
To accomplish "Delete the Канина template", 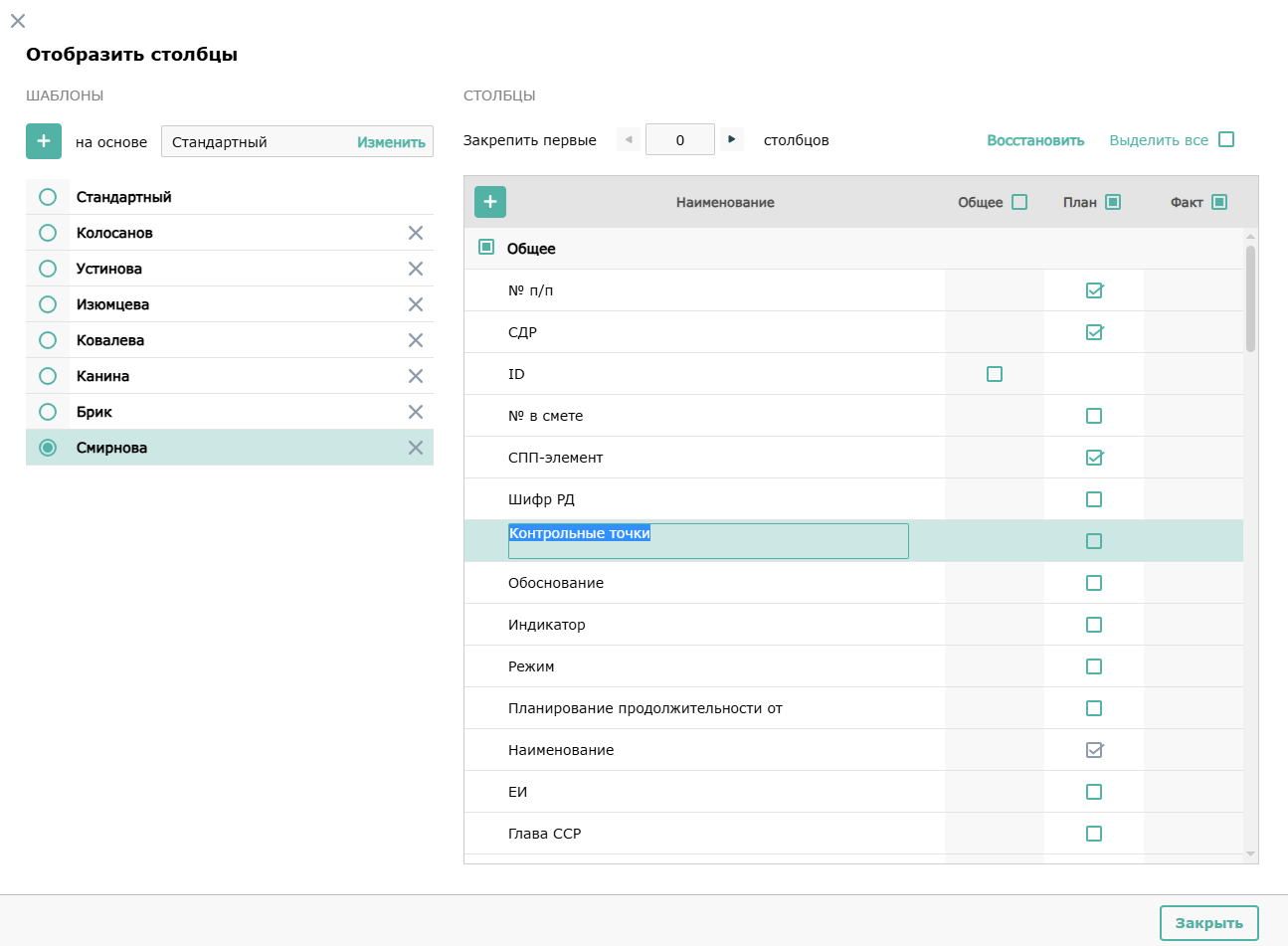I will (x=416, y=376).
